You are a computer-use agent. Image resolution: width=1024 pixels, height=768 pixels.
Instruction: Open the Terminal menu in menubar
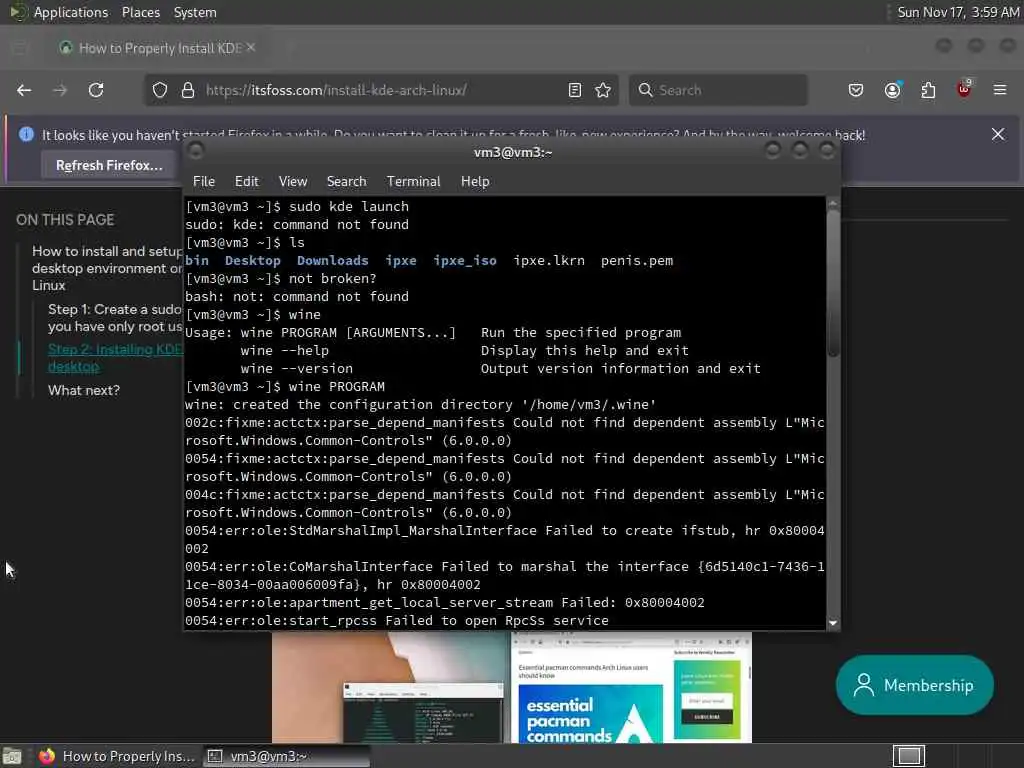(413, 182)
